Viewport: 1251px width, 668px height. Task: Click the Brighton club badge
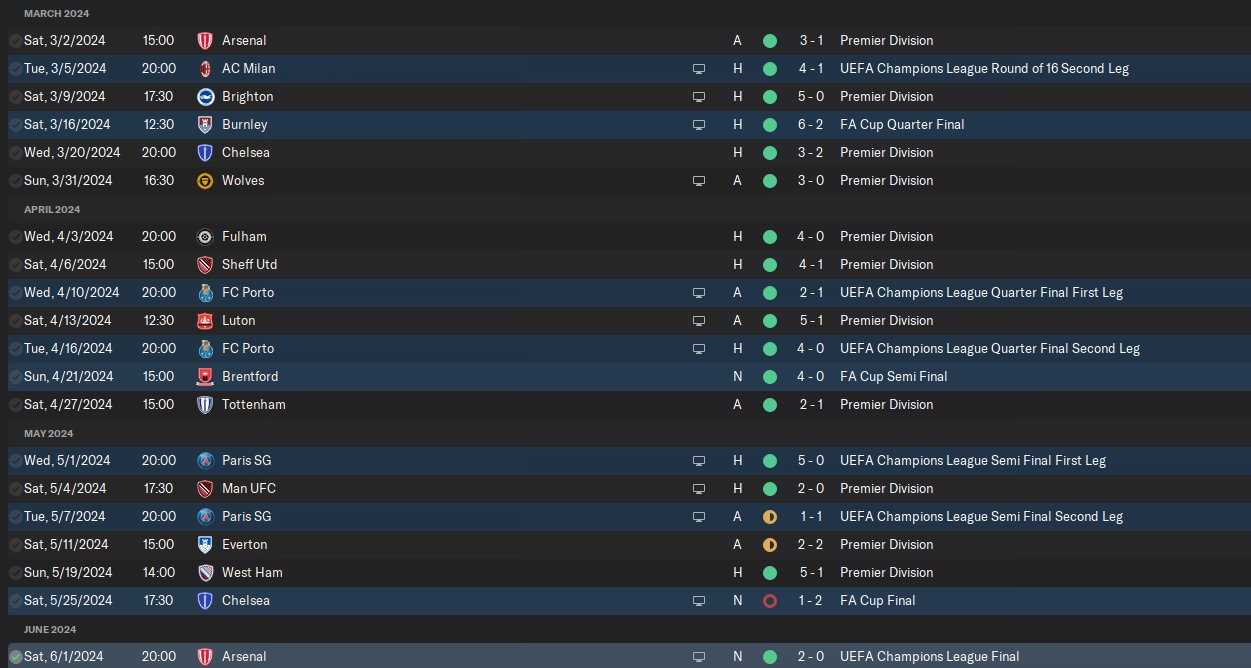click(x=205, y=97)
